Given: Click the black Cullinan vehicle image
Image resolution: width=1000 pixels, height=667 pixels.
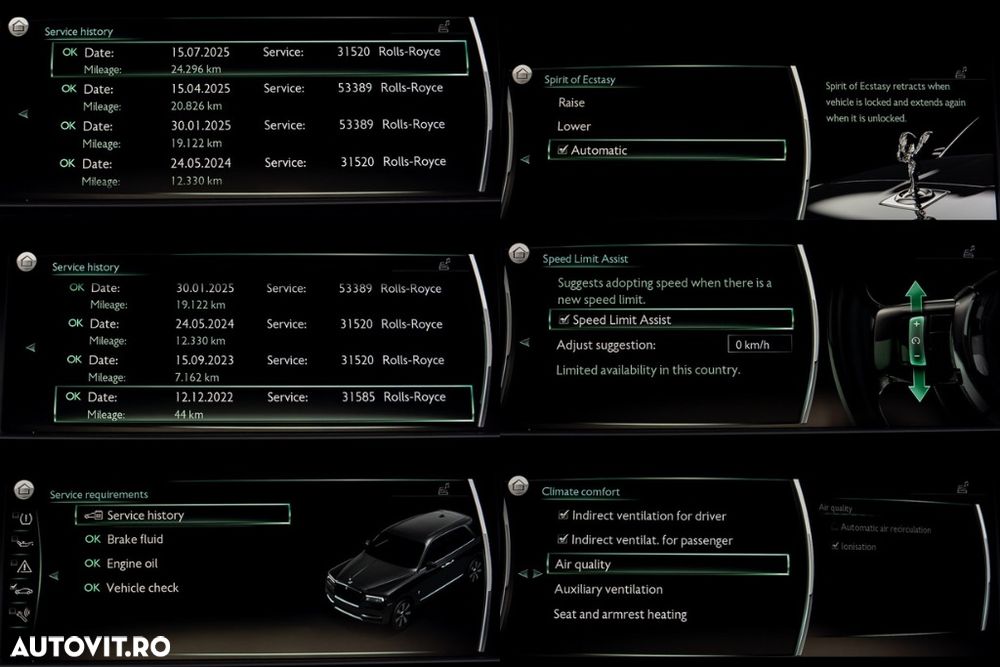Looking at the screenshot, I should (404, 569).
